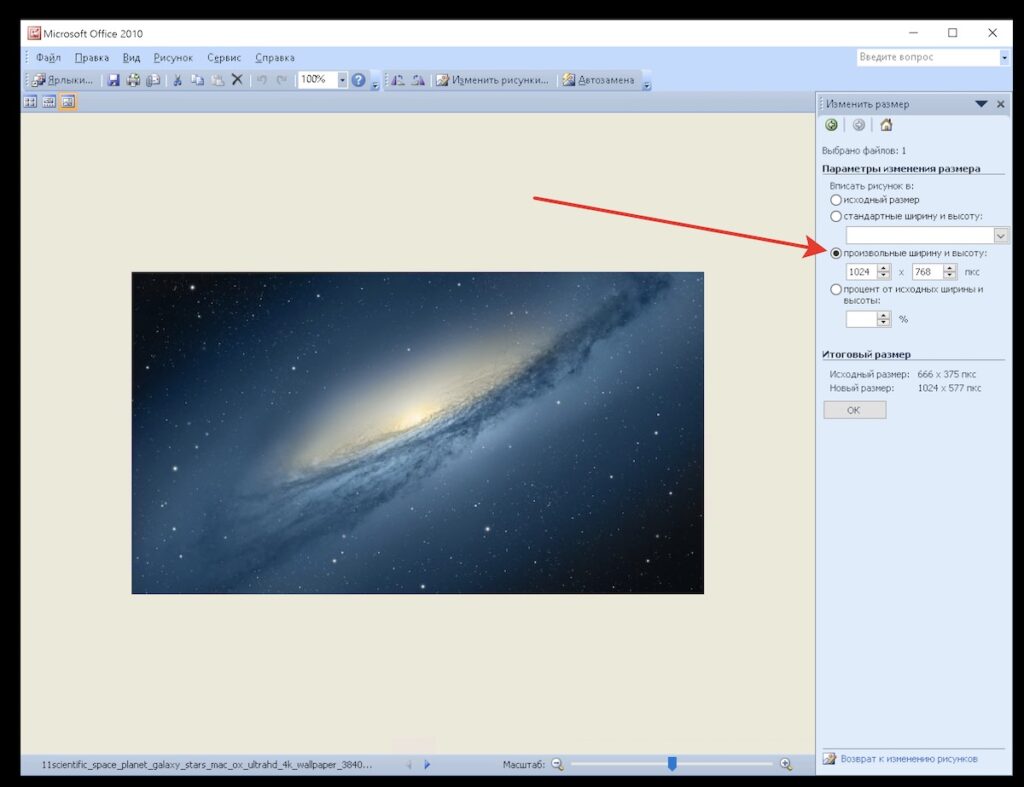Viewport: 1024px width, 787px height.
Task: Cut with the scissors icon
Action: (177, 80)
